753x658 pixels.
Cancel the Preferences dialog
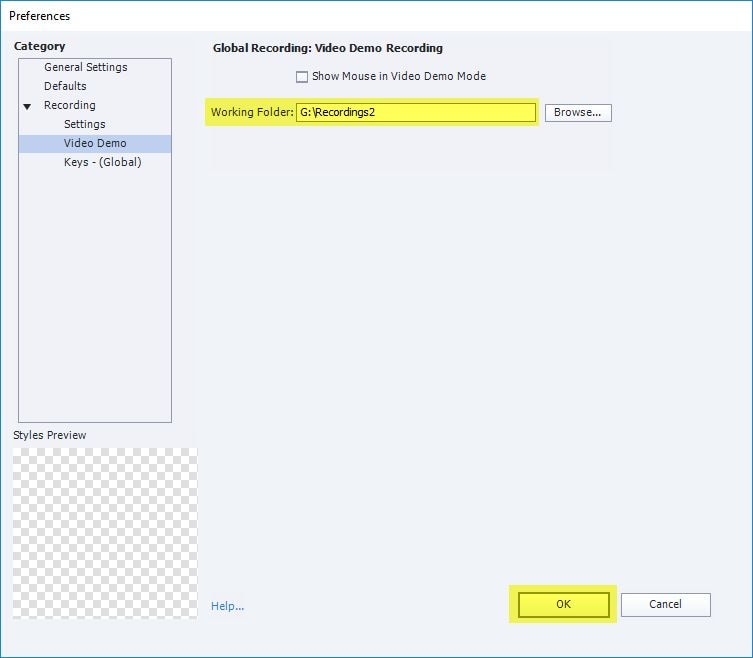coord(665,604)
